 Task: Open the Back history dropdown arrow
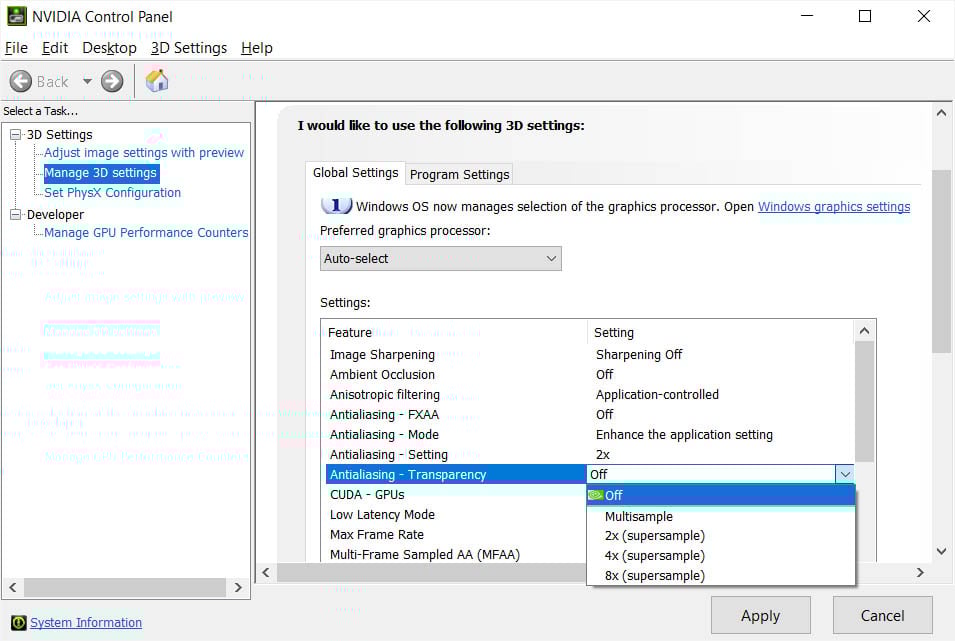pyautogui.click(x=87, y=81)
